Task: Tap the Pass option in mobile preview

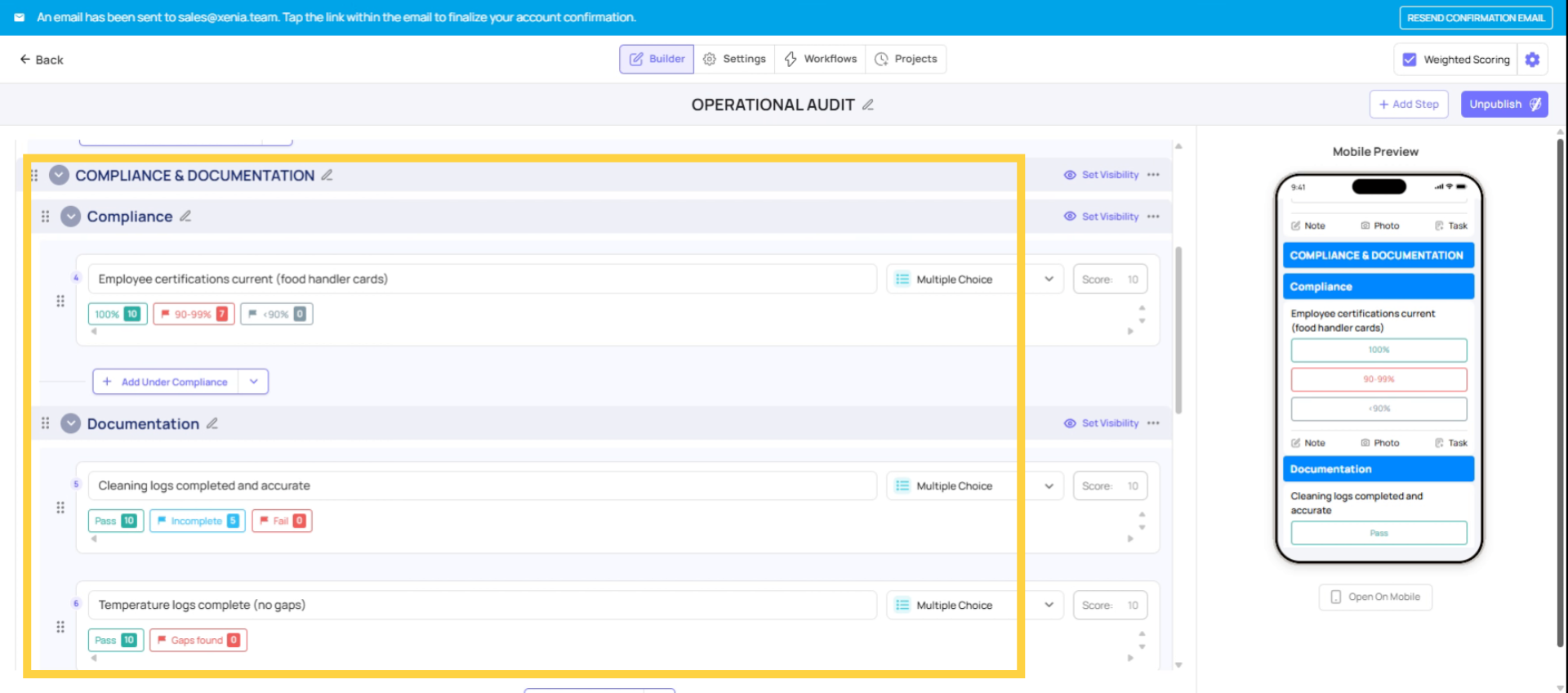Action: (x=1379, y=533)
